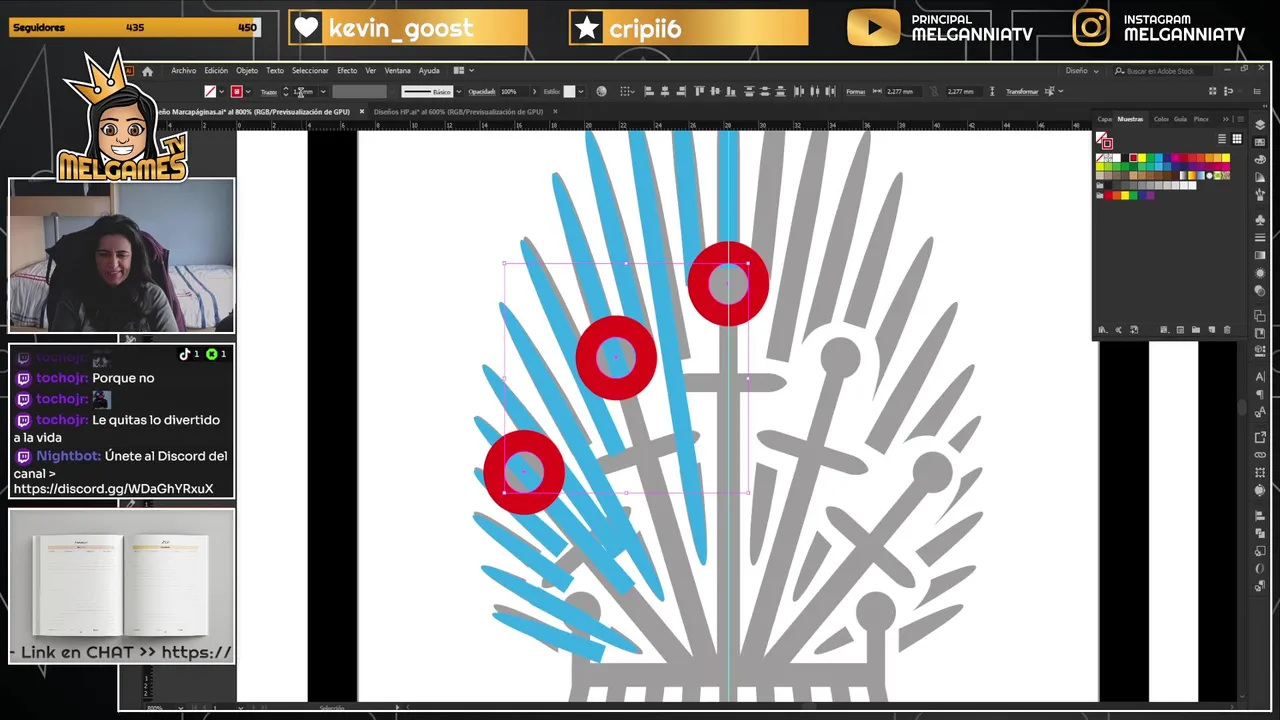Switch to the Pinceles panel tab
This screenshot has height=720, width=1280.
(1201, 119)
